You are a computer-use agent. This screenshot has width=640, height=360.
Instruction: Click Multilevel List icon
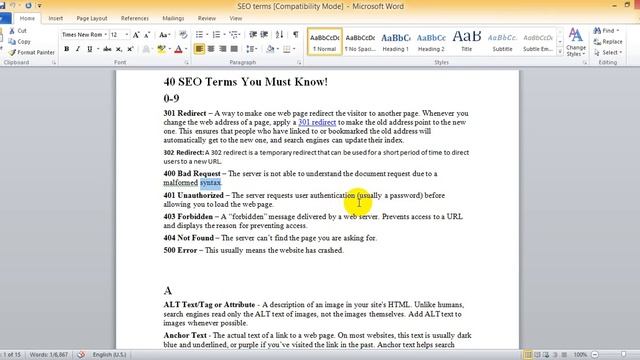coord(233,34)
